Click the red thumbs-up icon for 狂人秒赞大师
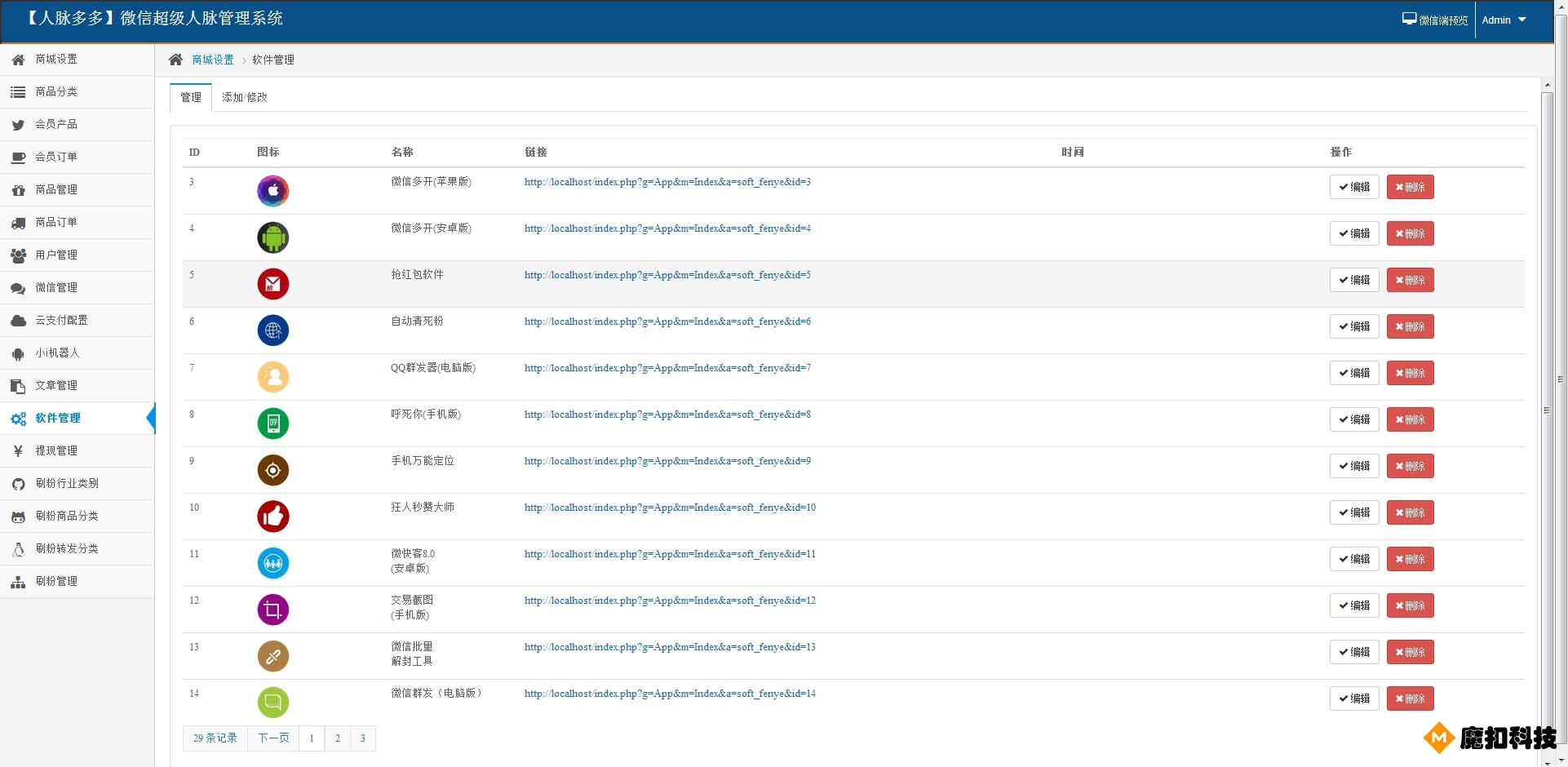1568x767 pixels. pyautogui.click(x=273, y=517)
